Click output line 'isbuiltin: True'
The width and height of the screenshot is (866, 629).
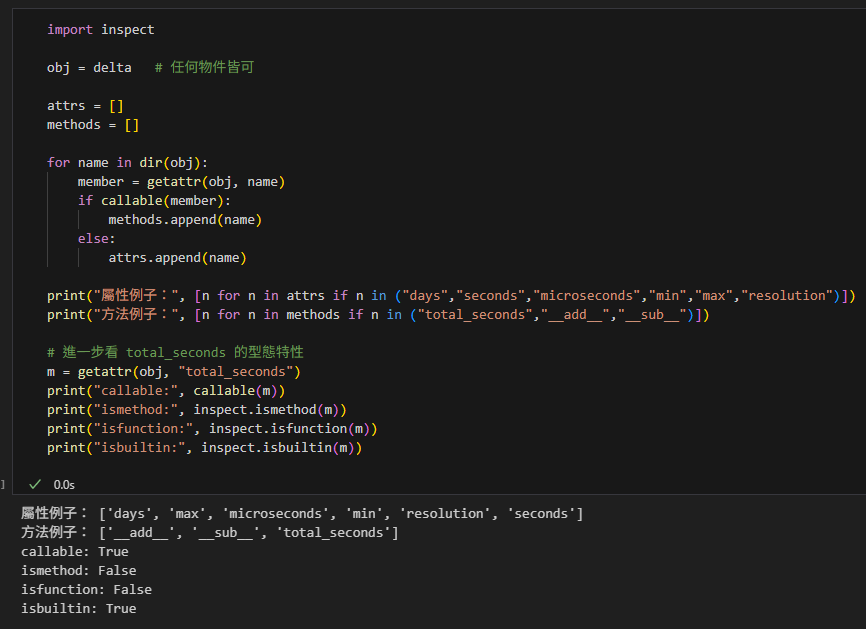point(78,609)
